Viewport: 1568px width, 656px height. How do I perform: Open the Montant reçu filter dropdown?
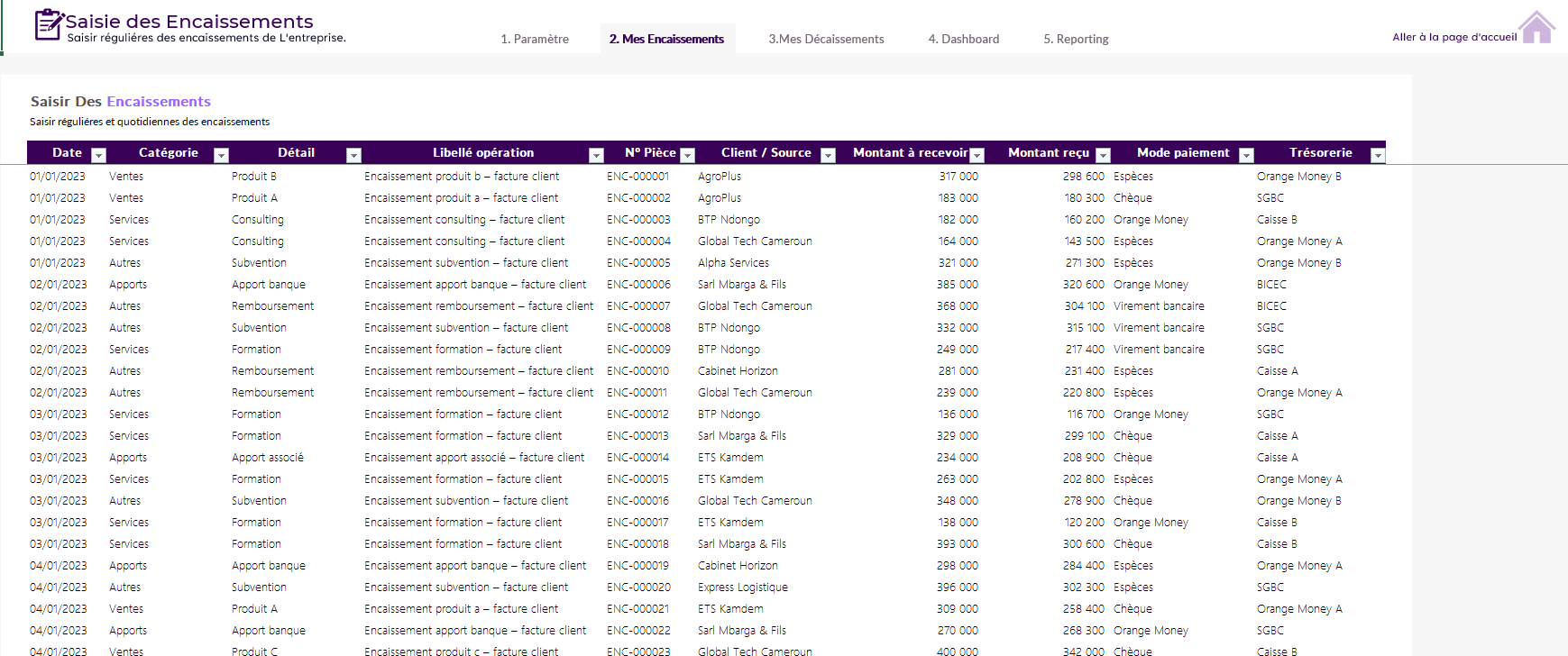tap(1103, 155)
